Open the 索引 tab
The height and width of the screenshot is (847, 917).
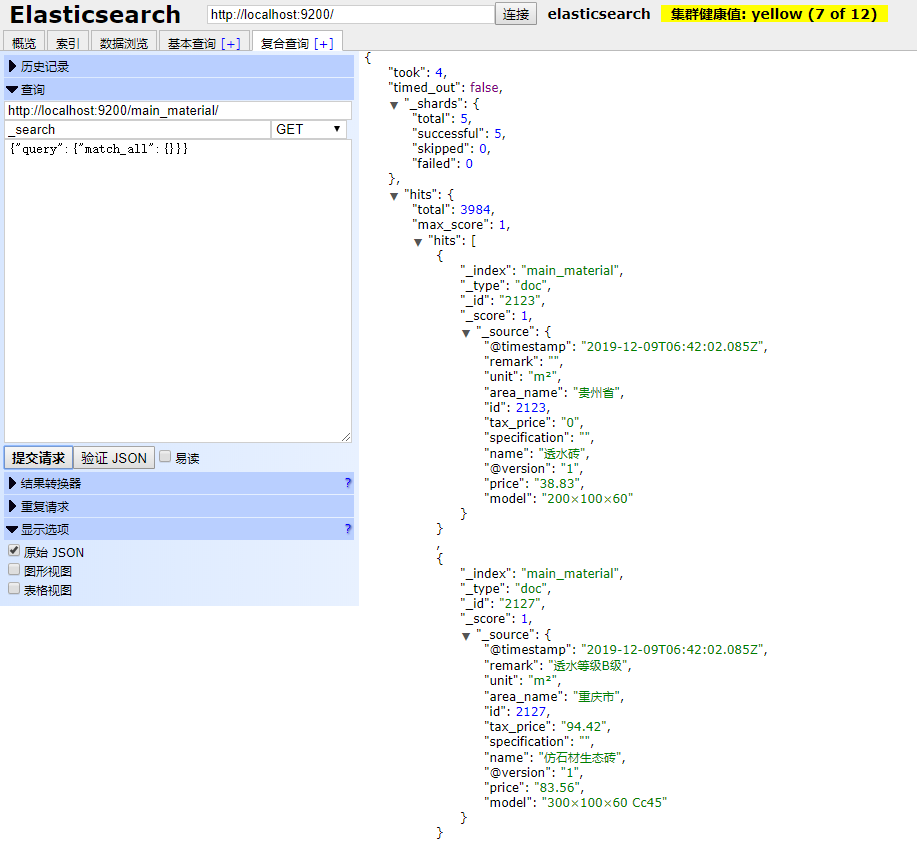pos(67,43)
